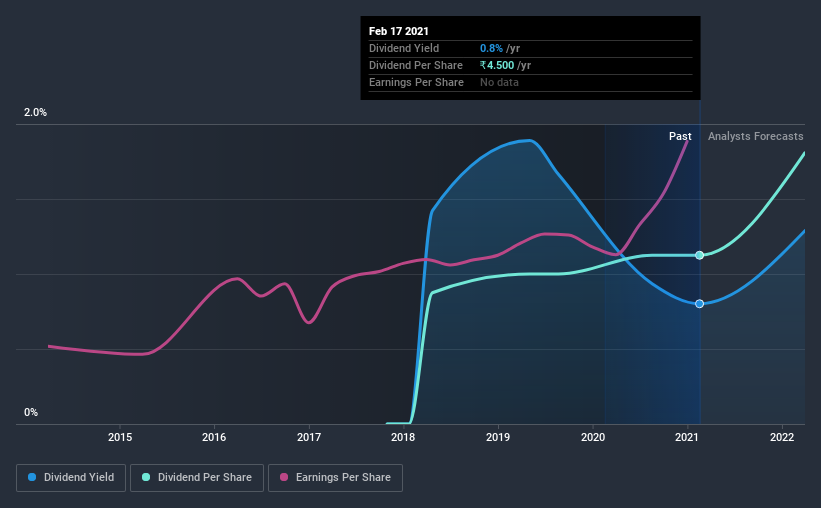Toggle the Dividend Per Share legend button
This screenshot has width=821, height=508.
tap(197, 478)
